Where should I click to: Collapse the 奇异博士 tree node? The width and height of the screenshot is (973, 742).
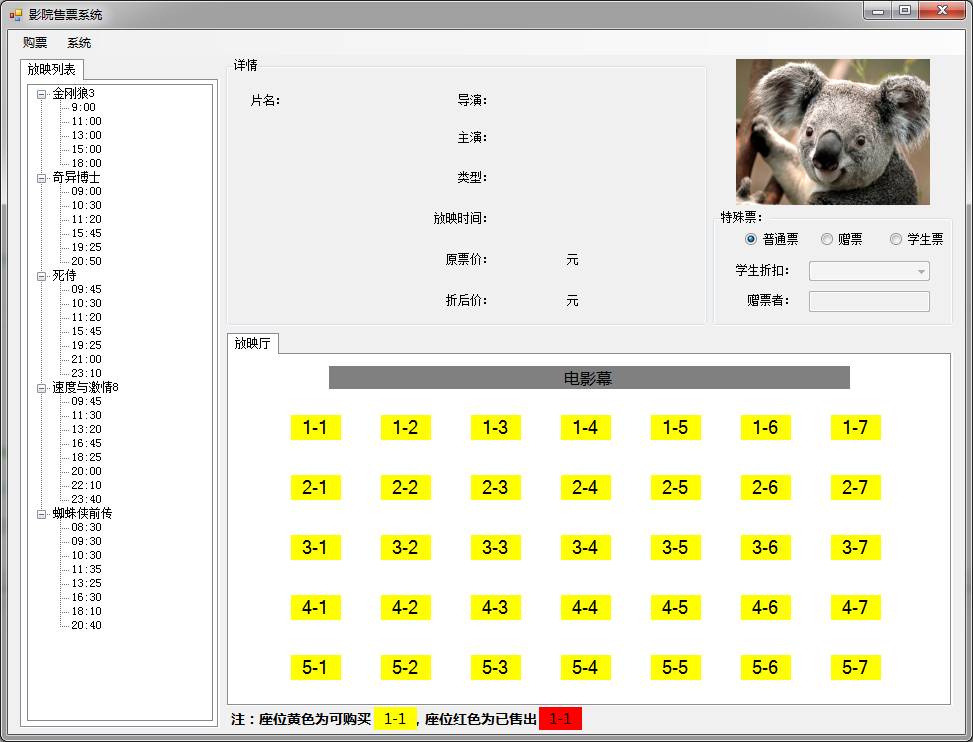[42, 178]
